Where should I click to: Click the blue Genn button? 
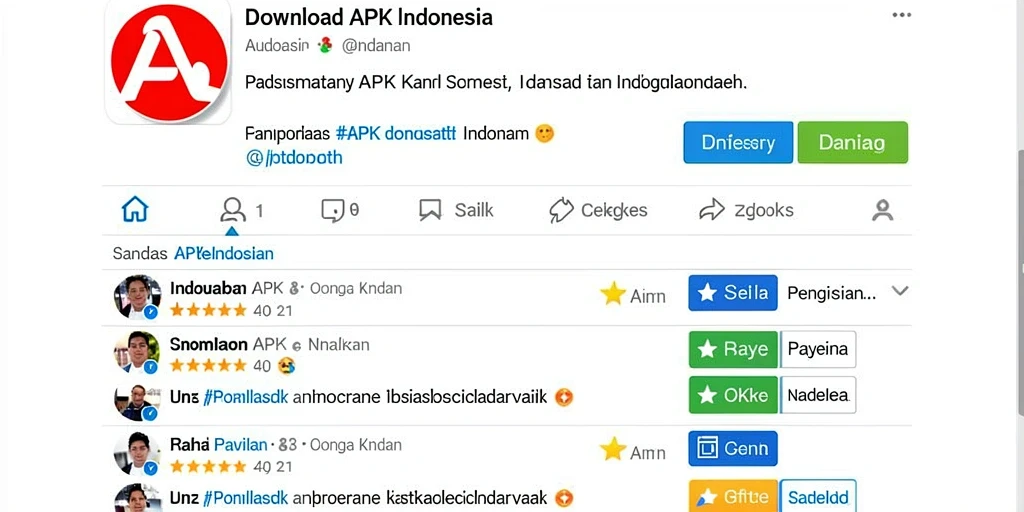(x=733, y=449)
